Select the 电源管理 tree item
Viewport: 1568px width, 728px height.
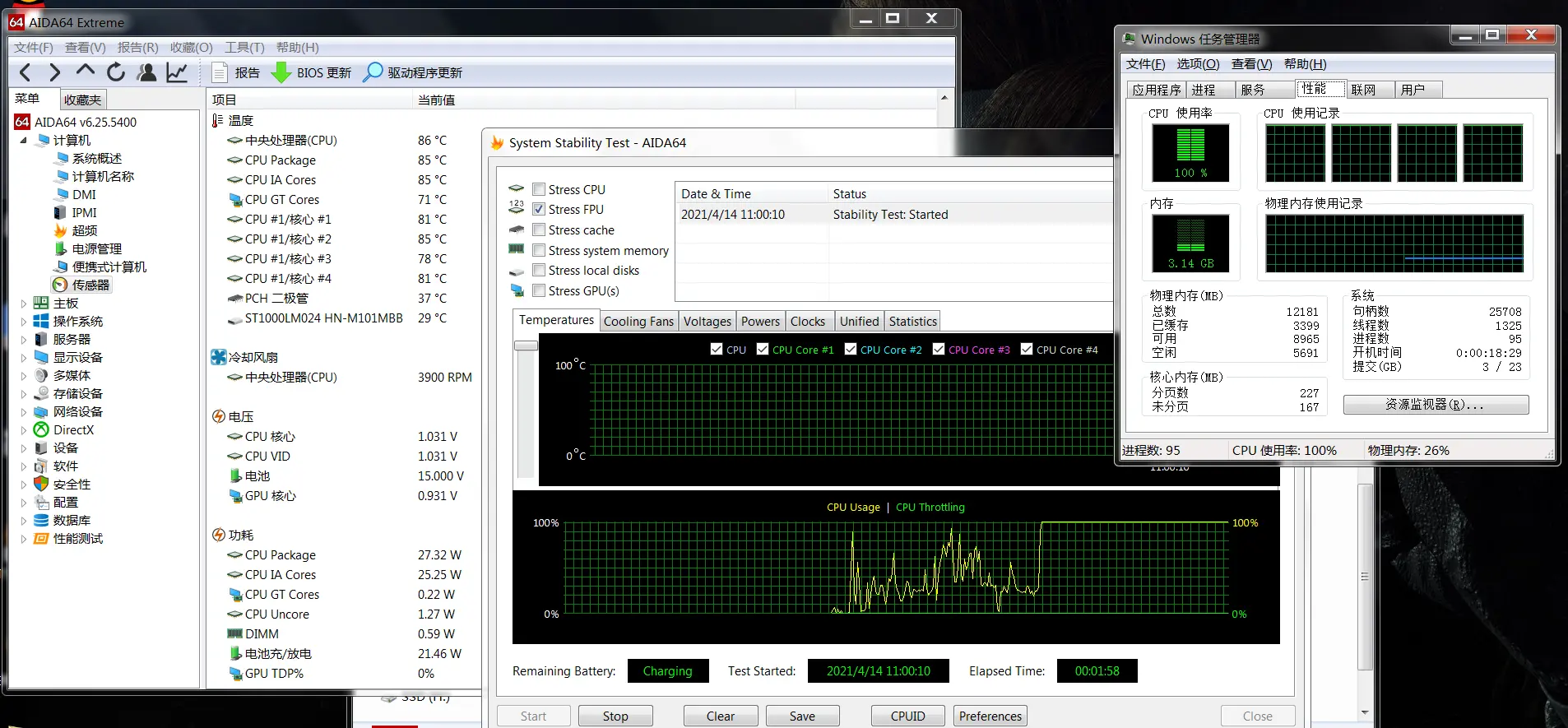(88, 248)
